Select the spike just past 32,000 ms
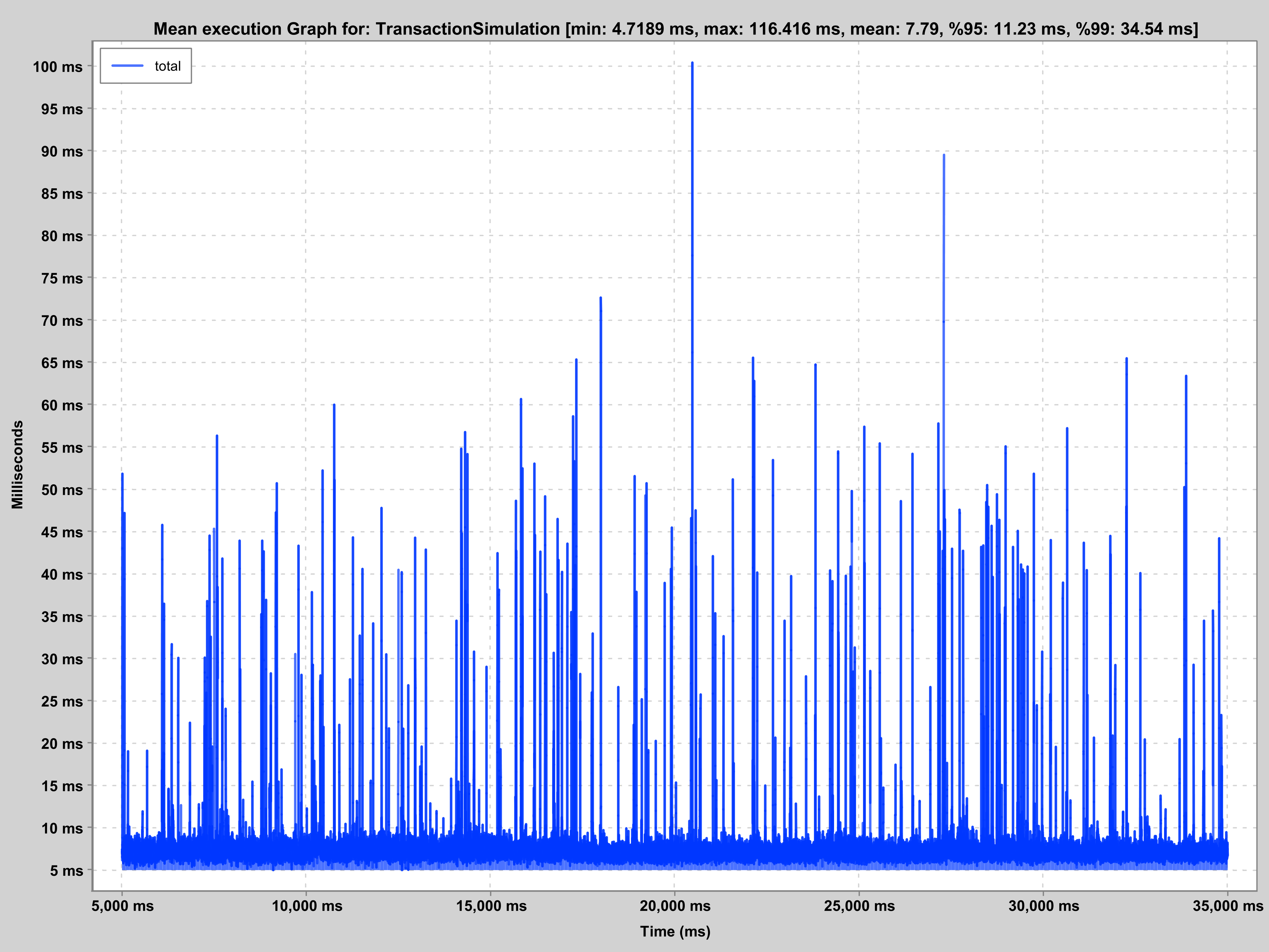 pos(1127,402)
